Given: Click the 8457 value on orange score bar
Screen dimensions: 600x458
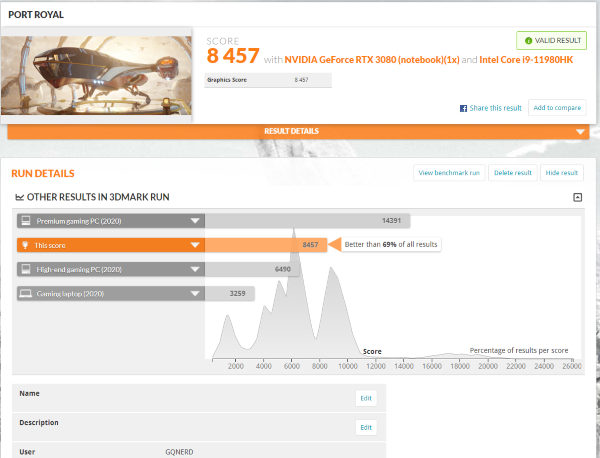Looking at the screenshot, I should (310, 245).
